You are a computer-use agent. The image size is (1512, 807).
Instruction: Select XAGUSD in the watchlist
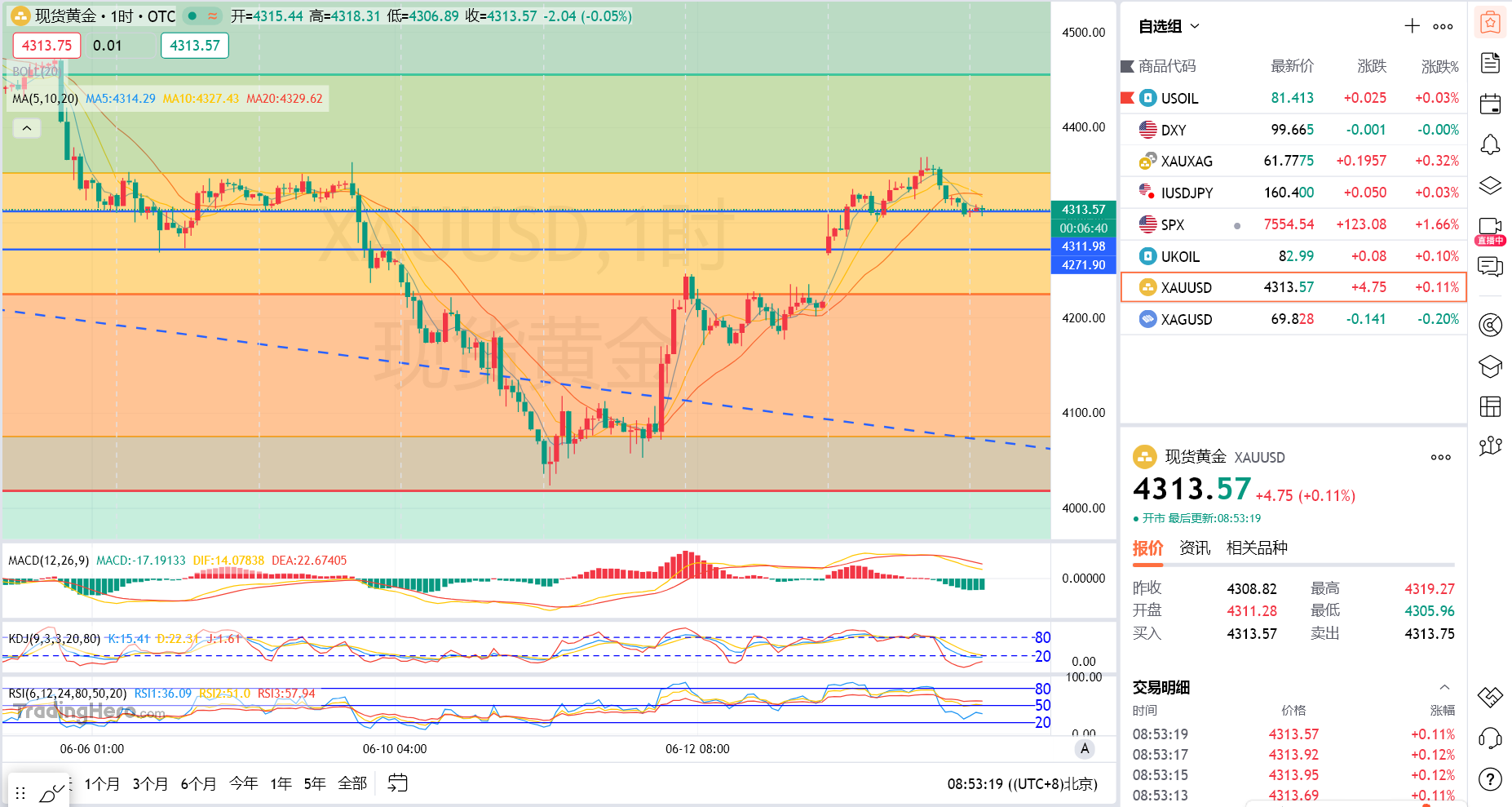(1293, 319)
